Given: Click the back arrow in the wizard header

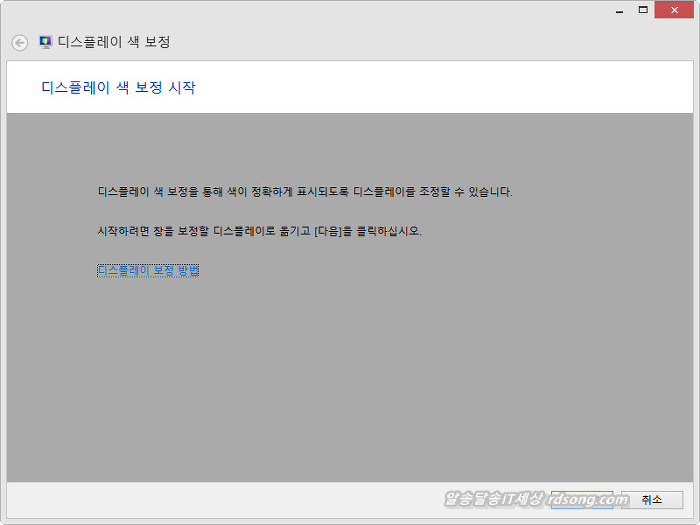Looking at the screenshot, I should click(20, 43).
